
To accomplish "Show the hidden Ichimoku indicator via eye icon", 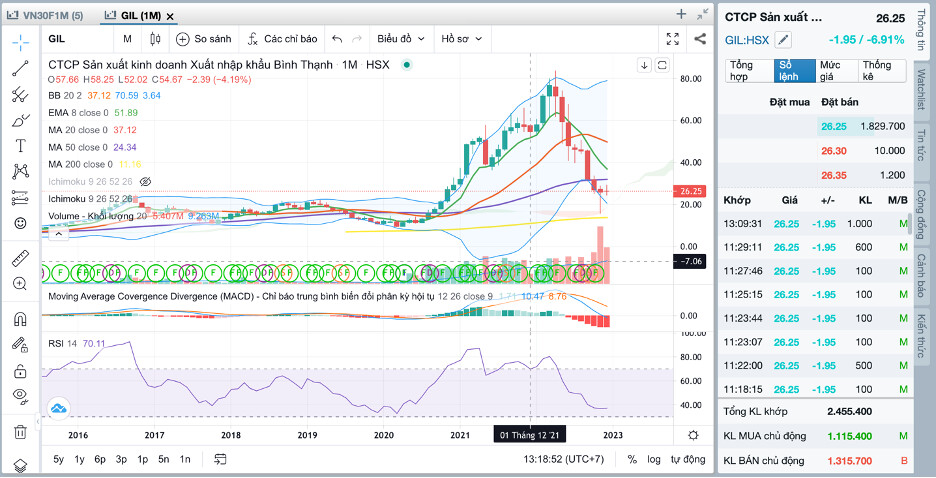I will click(x=145, y=182).
